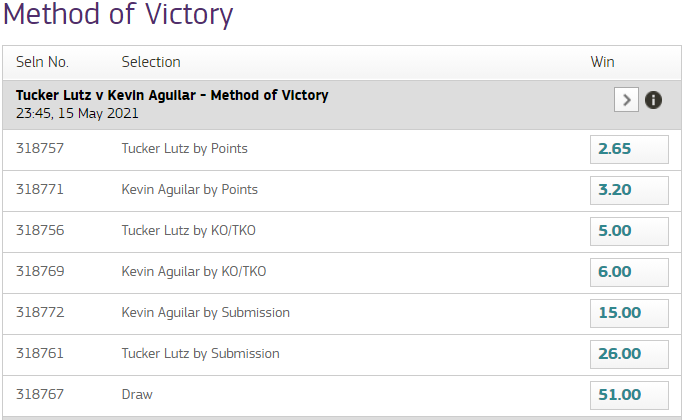Click the Tucker Lutz by KO/TKO selection text
The height and width of the screenshot is (420, 687).
tap(188, 230)
